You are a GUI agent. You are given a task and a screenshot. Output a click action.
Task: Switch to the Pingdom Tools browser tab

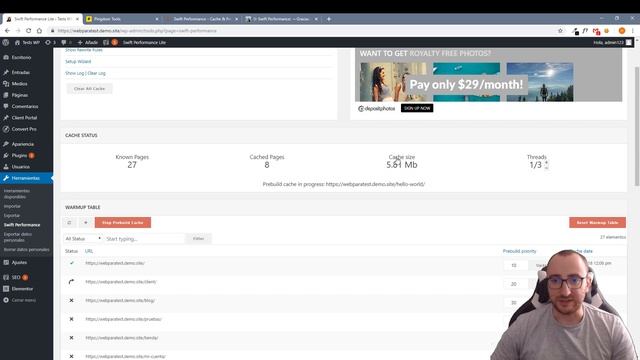[122, 19]
